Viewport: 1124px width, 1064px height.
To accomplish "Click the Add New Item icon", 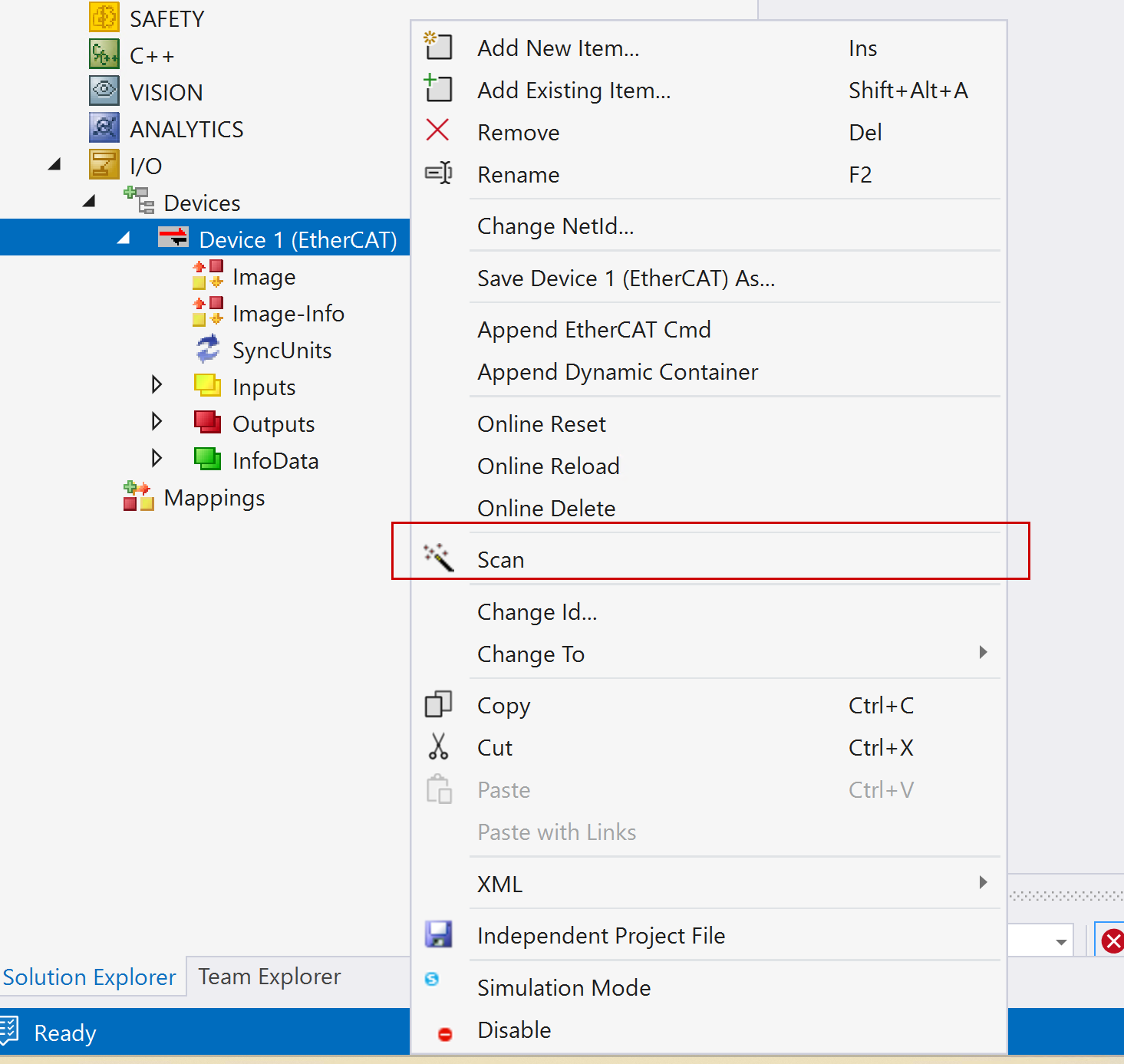I will [x=438, y=47].
